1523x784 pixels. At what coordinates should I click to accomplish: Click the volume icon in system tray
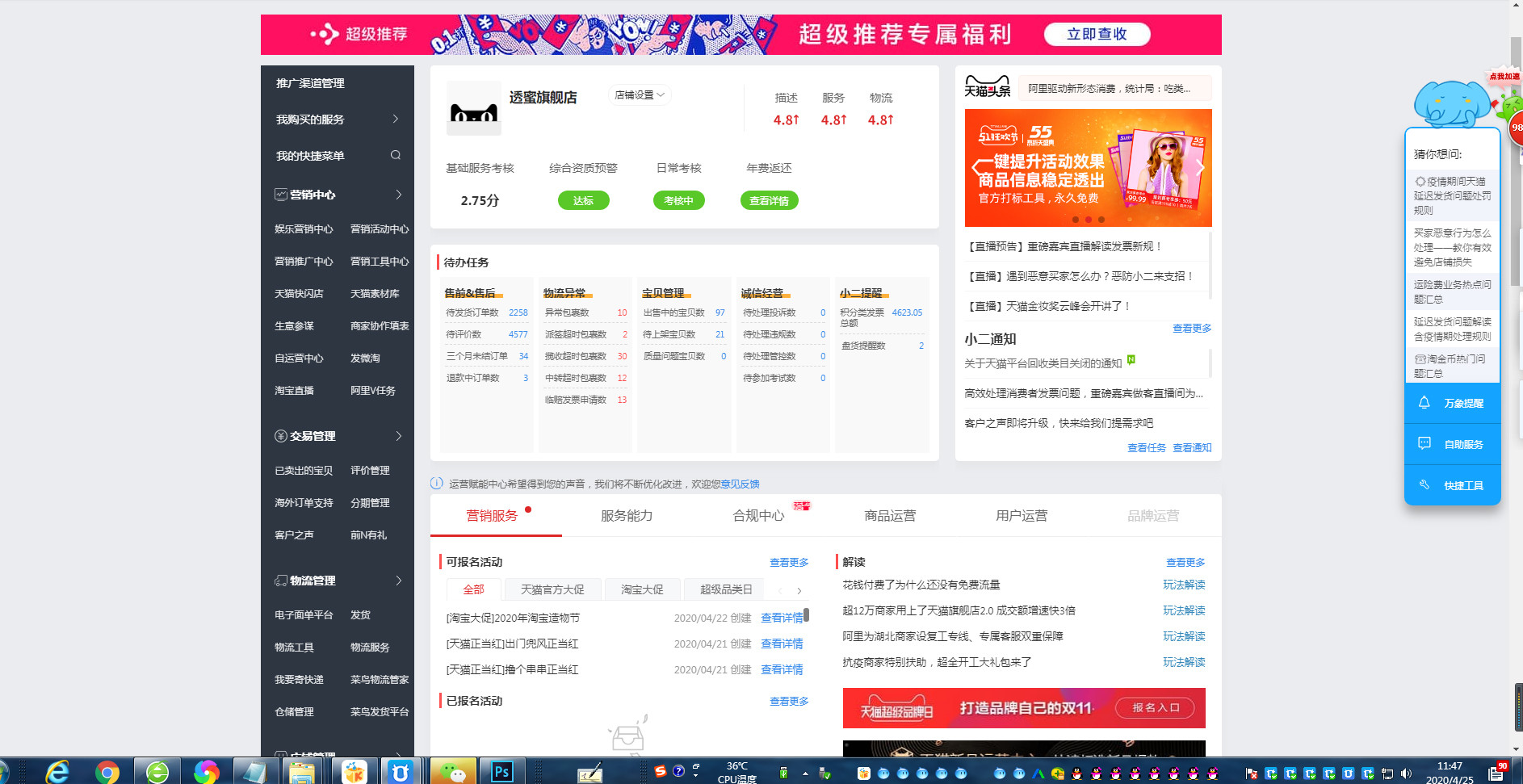tap(1406, 774)
